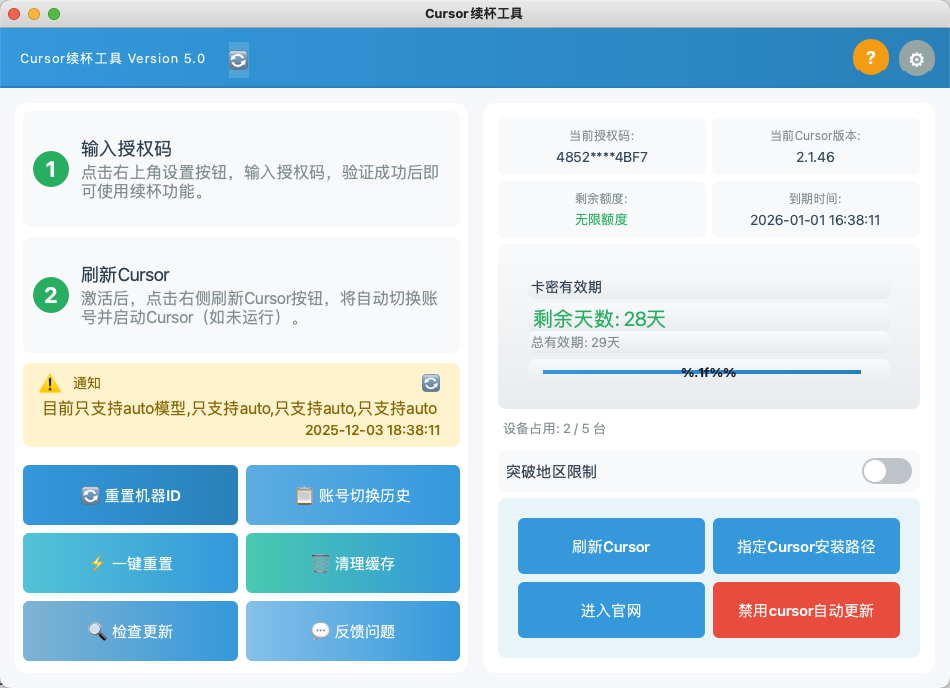This screenshot has height=688, width=950.
Task: Click the refresh icon in the title bar
Action: point(238,60)
